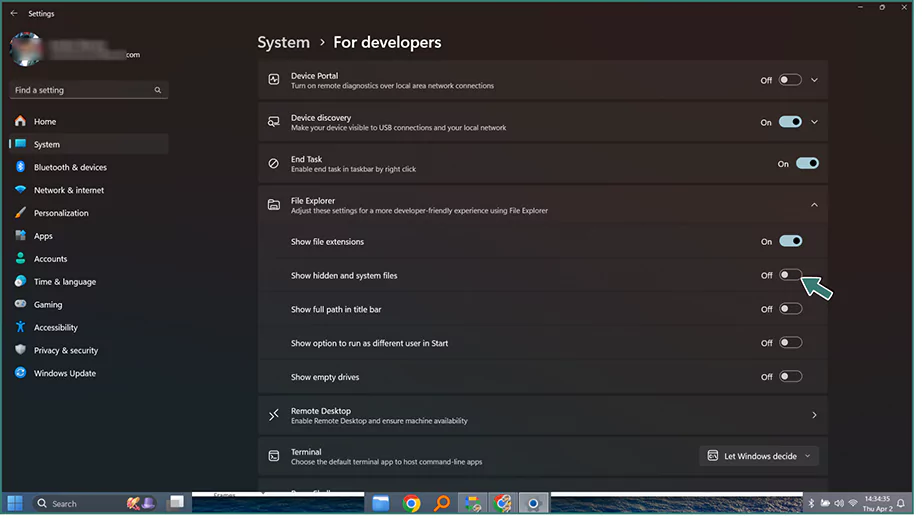
Task: Click the Device Portal icon
Action: (276, 80)
